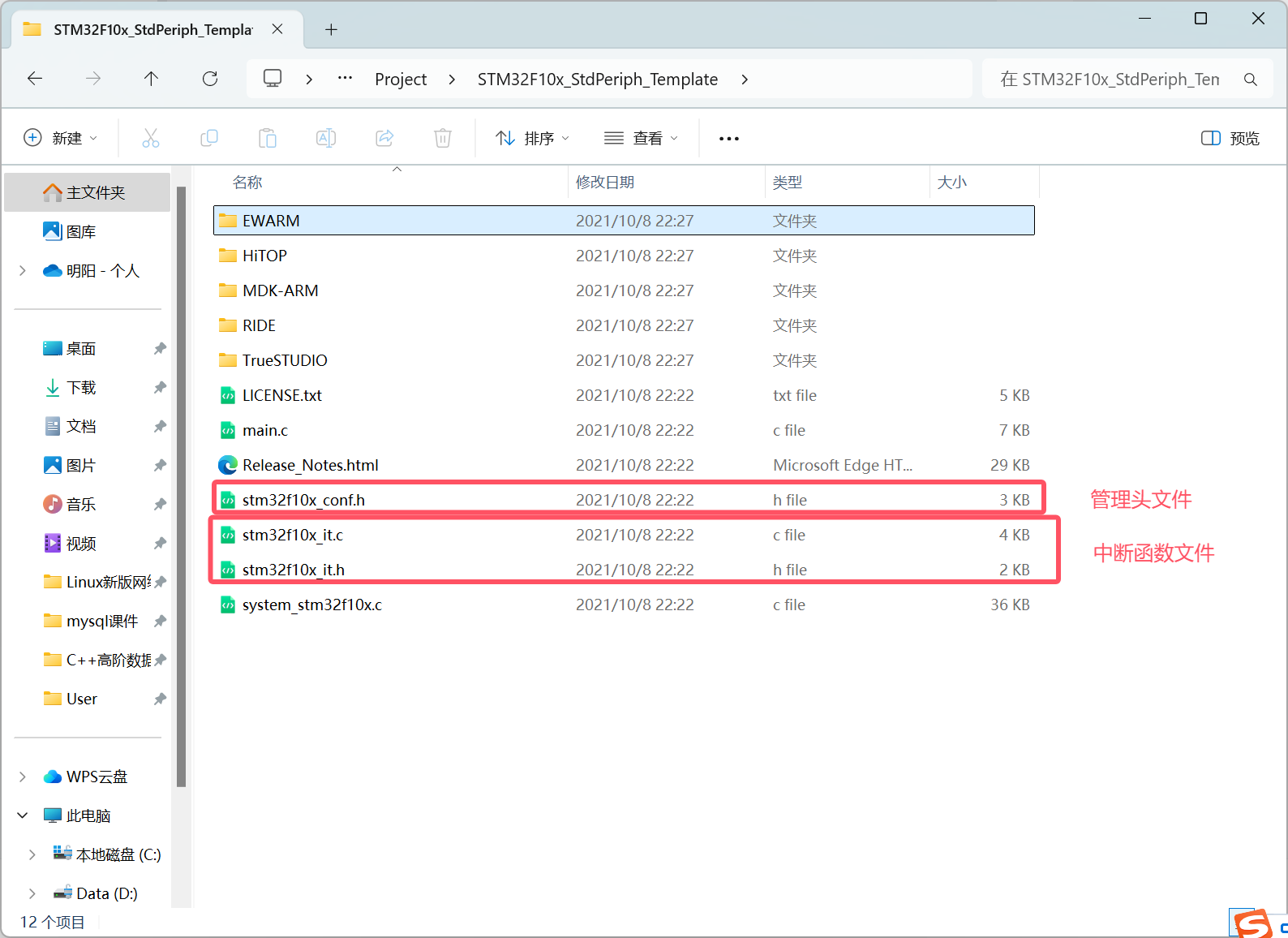Select stm32f10x_conf.h file
1288x938 pixels.
click(624, 500)
